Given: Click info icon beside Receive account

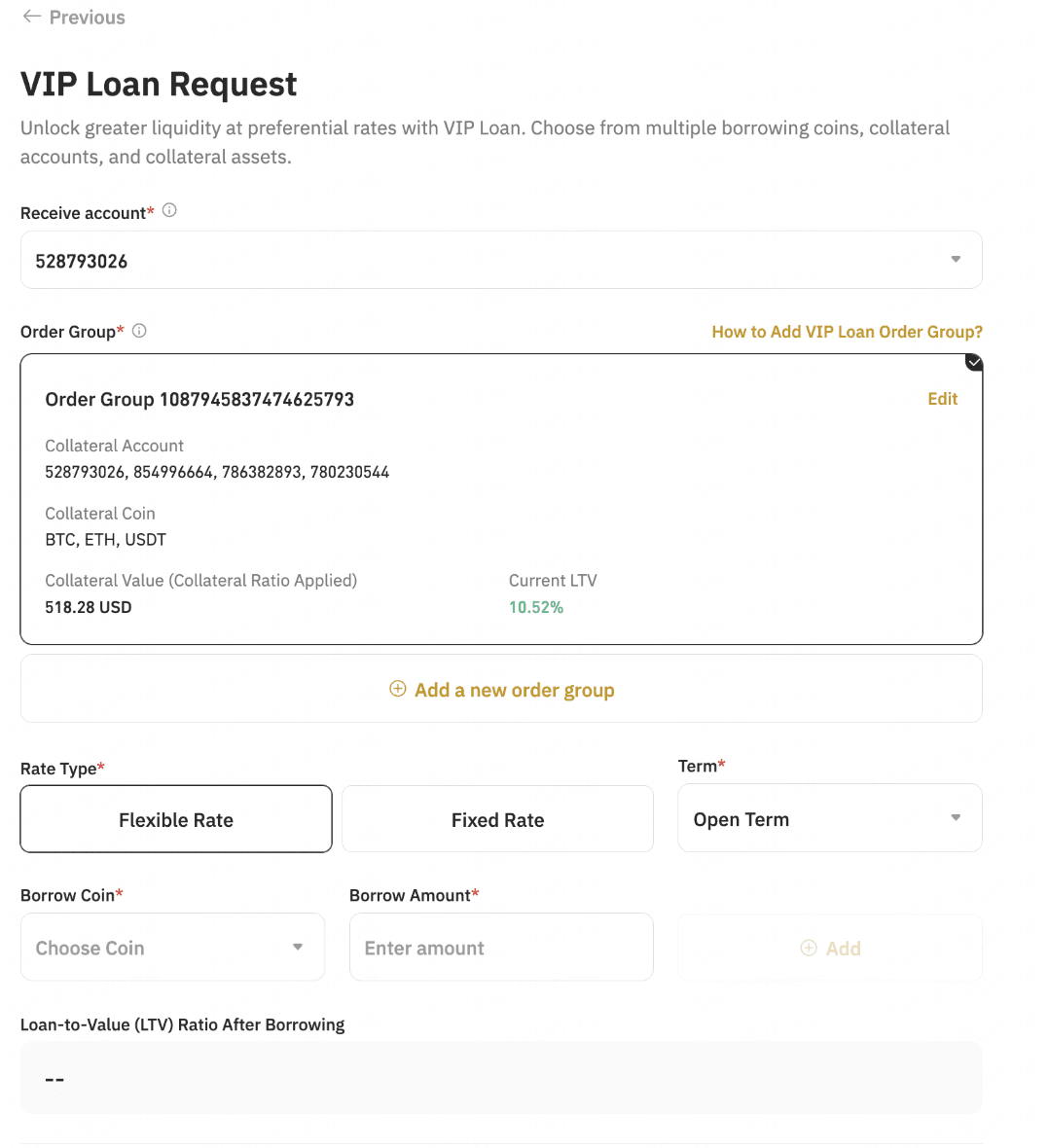Looking at the screenshot, I should 169,210.
